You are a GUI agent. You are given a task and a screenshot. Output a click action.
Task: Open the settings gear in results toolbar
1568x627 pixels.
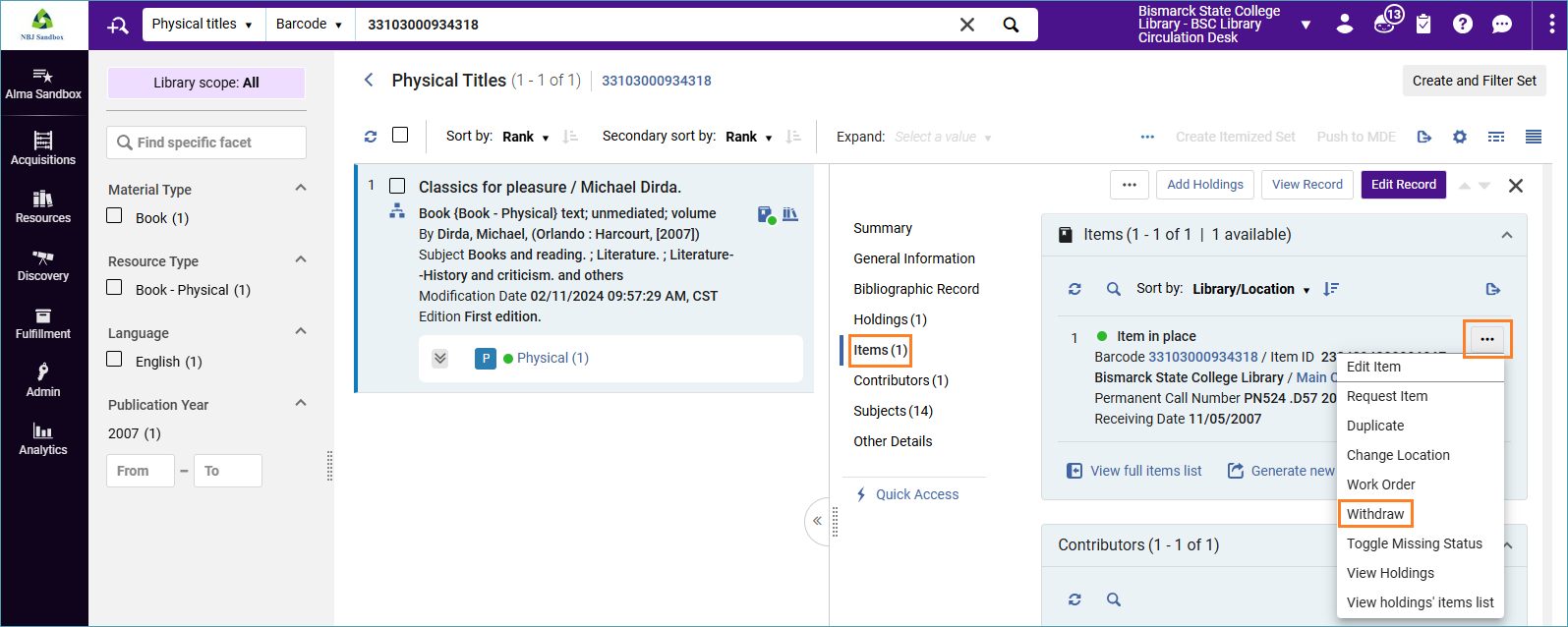click(x=1460, y=137)
